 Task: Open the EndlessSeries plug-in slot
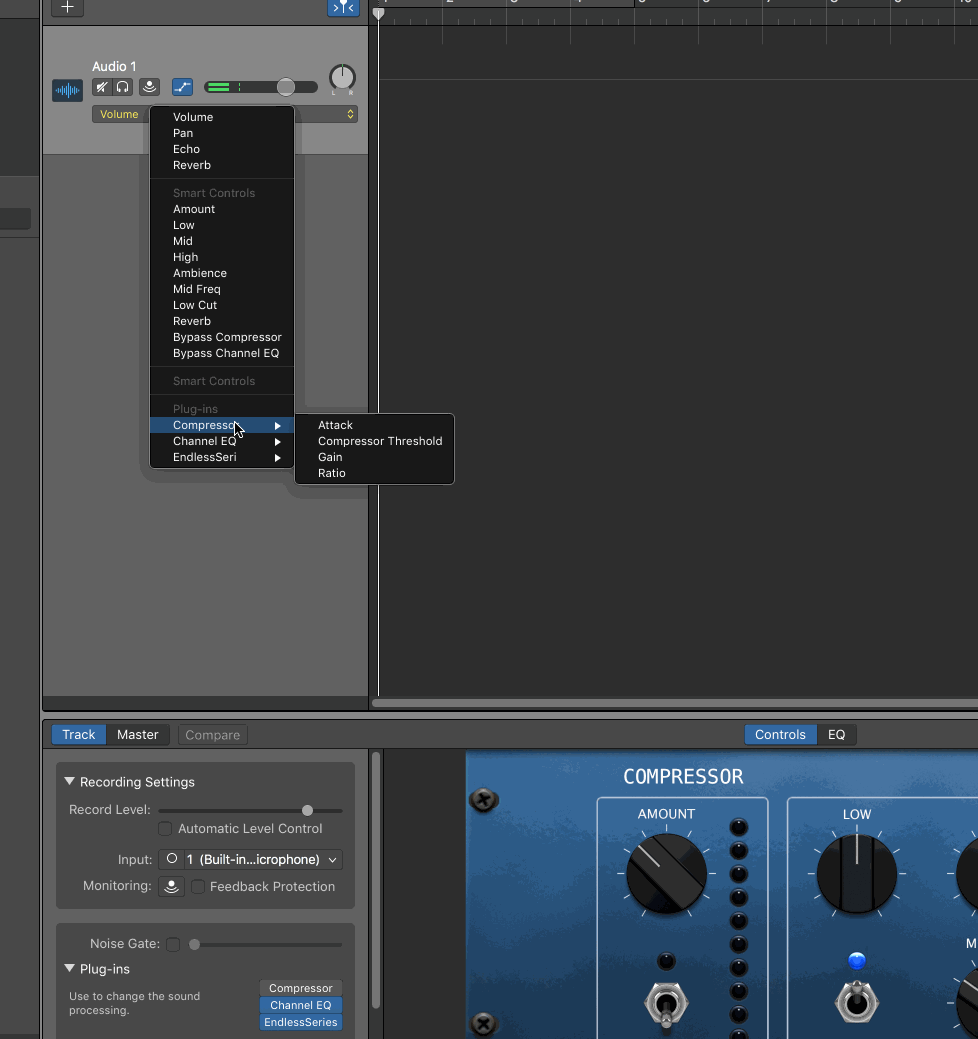pyautogui.click(x=301, y=1022)
